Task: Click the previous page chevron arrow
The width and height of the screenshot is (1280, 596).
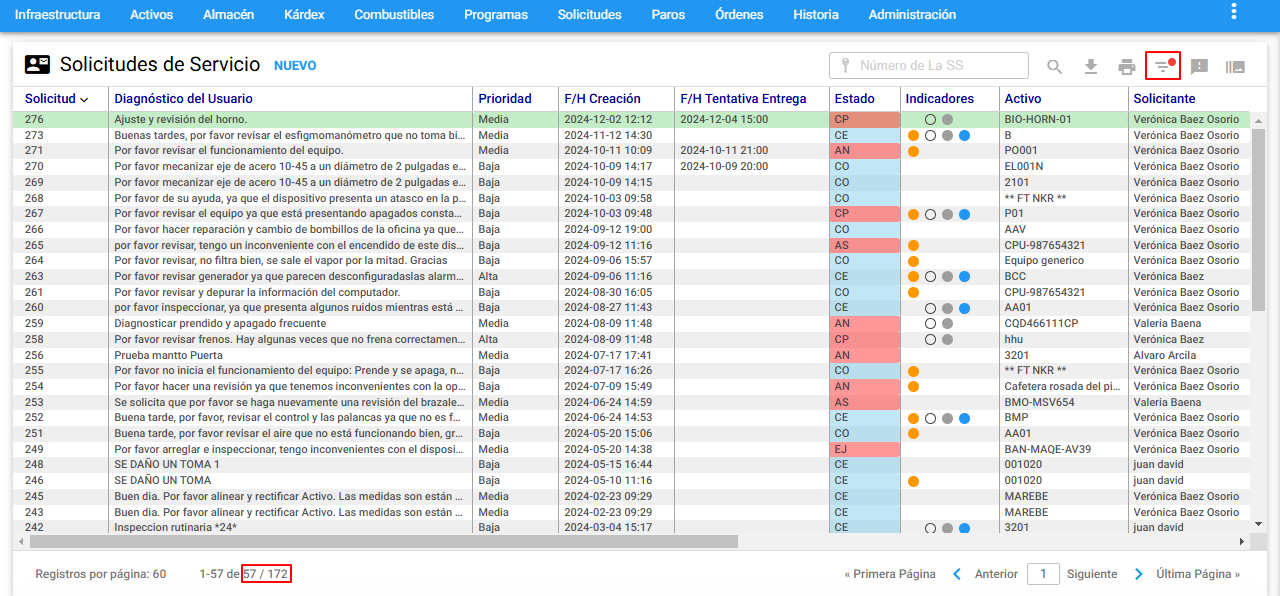Action: pos(957,574)
